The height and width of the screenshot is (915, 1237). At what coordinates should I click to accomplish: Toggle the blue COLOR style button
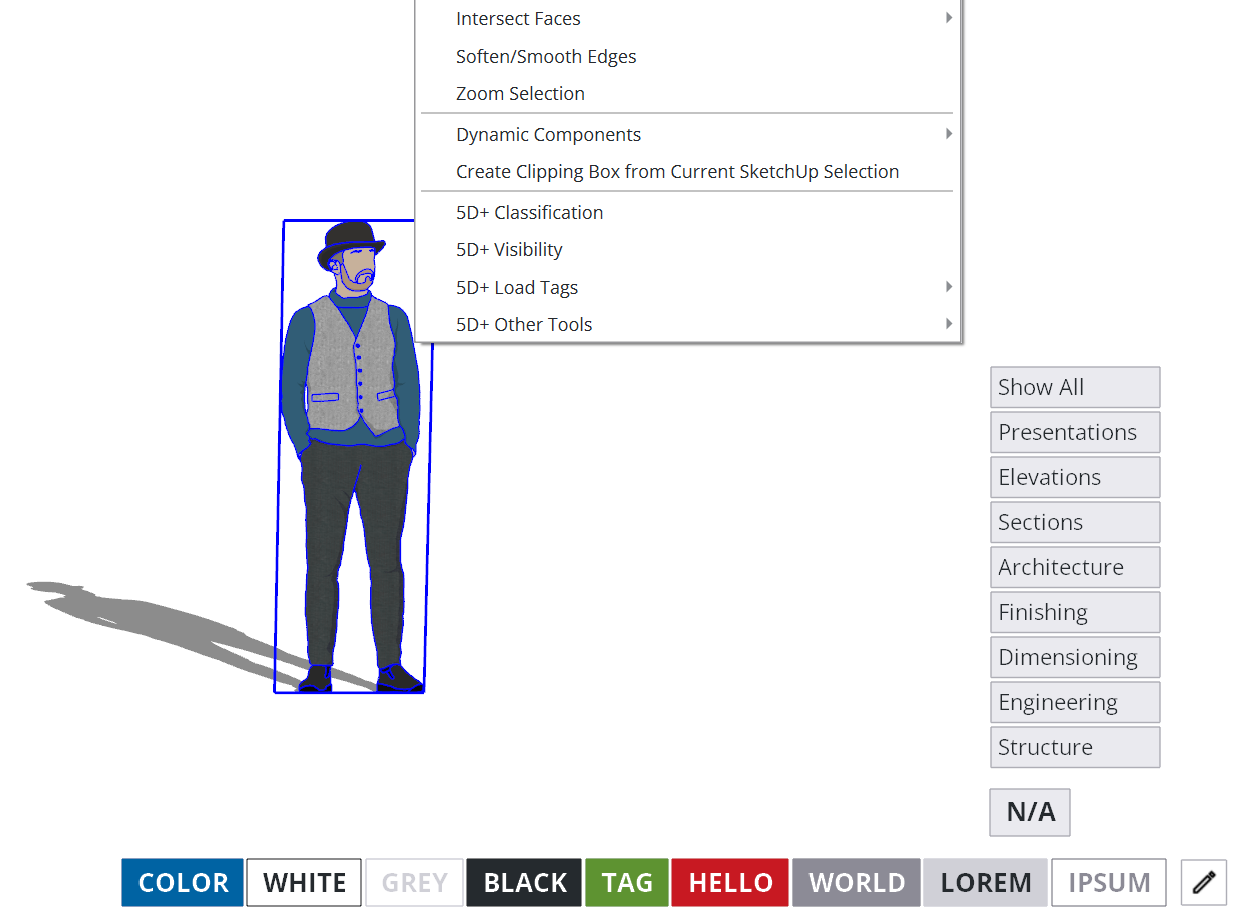(183, 882)
